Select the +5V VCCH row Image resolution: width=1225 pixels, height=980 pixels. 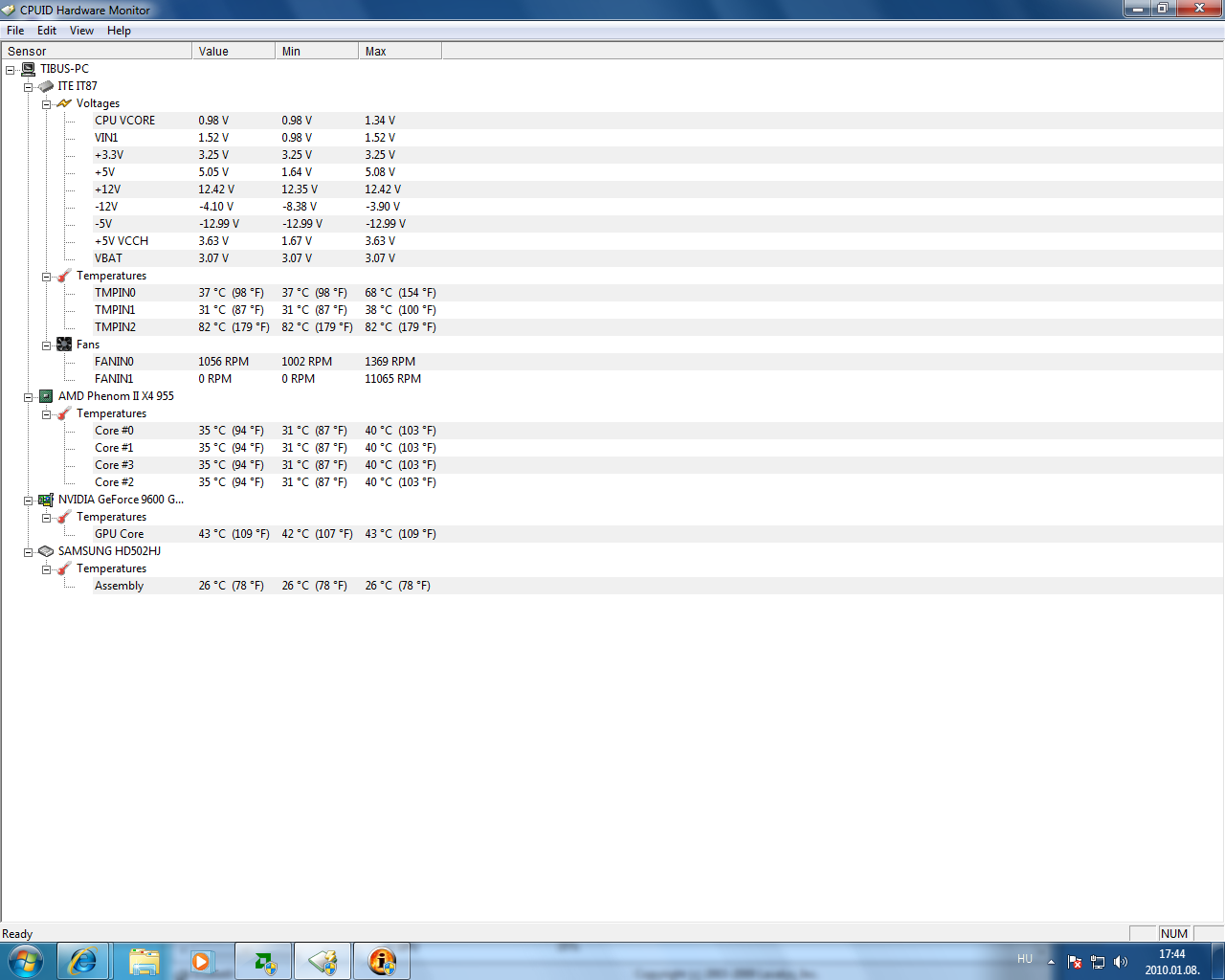657,241
